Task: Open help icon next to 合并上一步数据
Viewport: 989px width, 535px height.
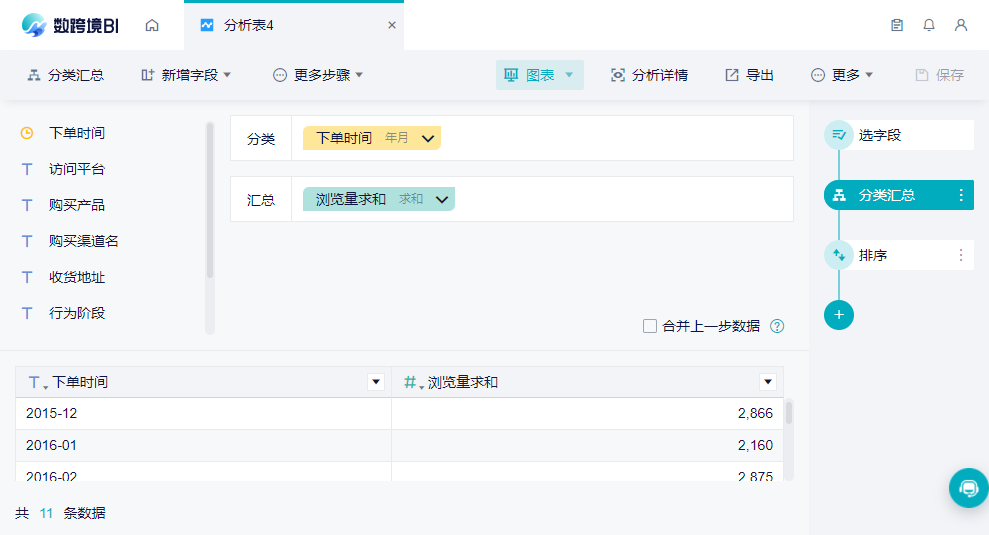Action: tap(777, 326)
